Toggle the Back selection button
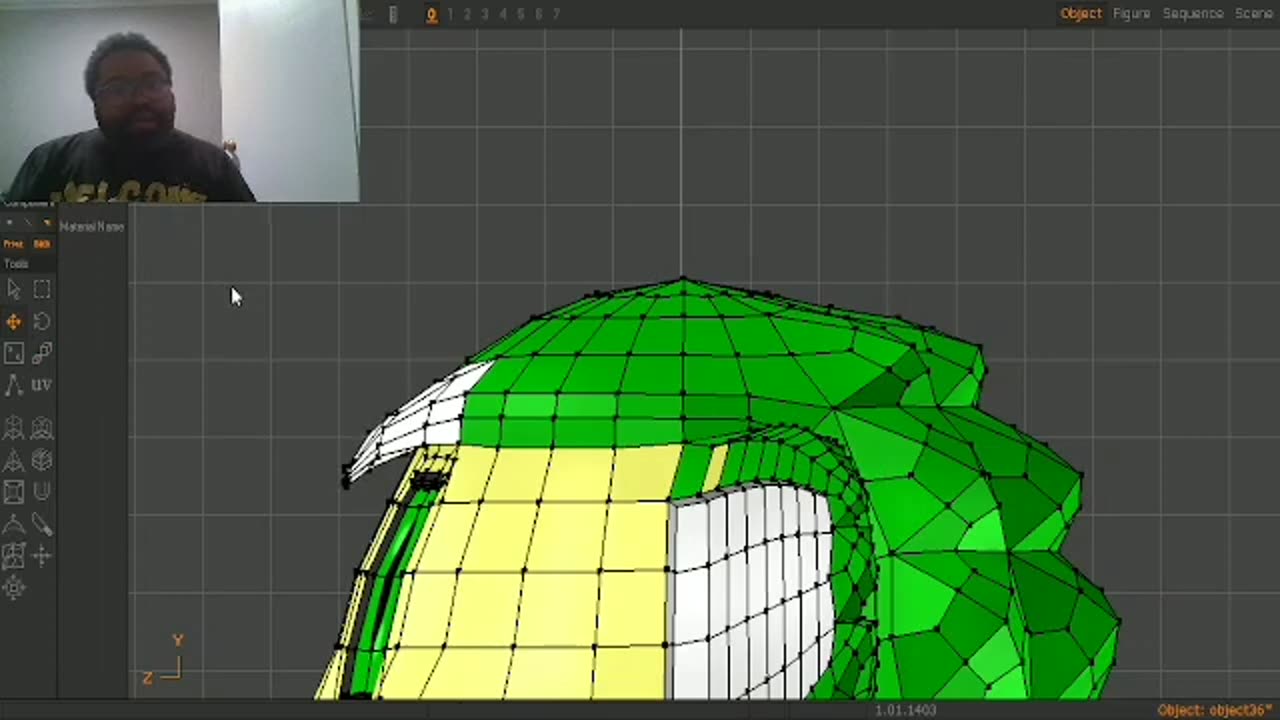 (42, 244)
